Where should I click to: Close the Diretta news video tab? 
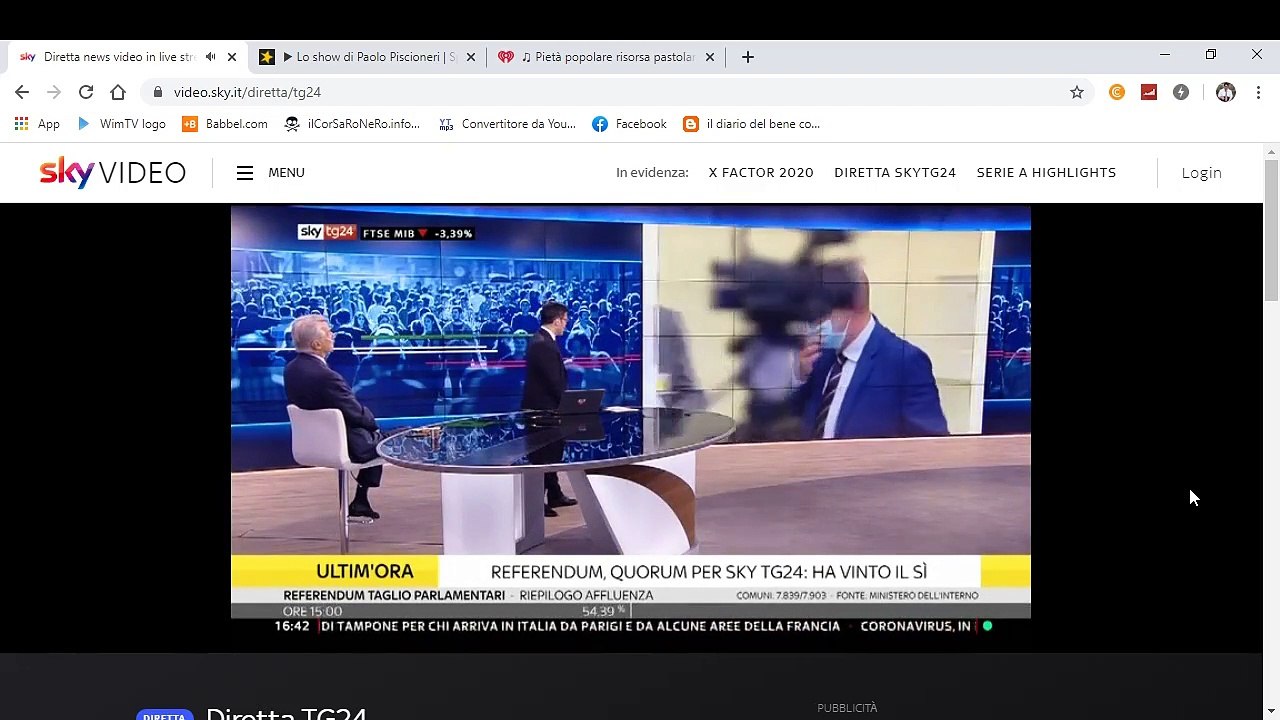click(232, 57)
